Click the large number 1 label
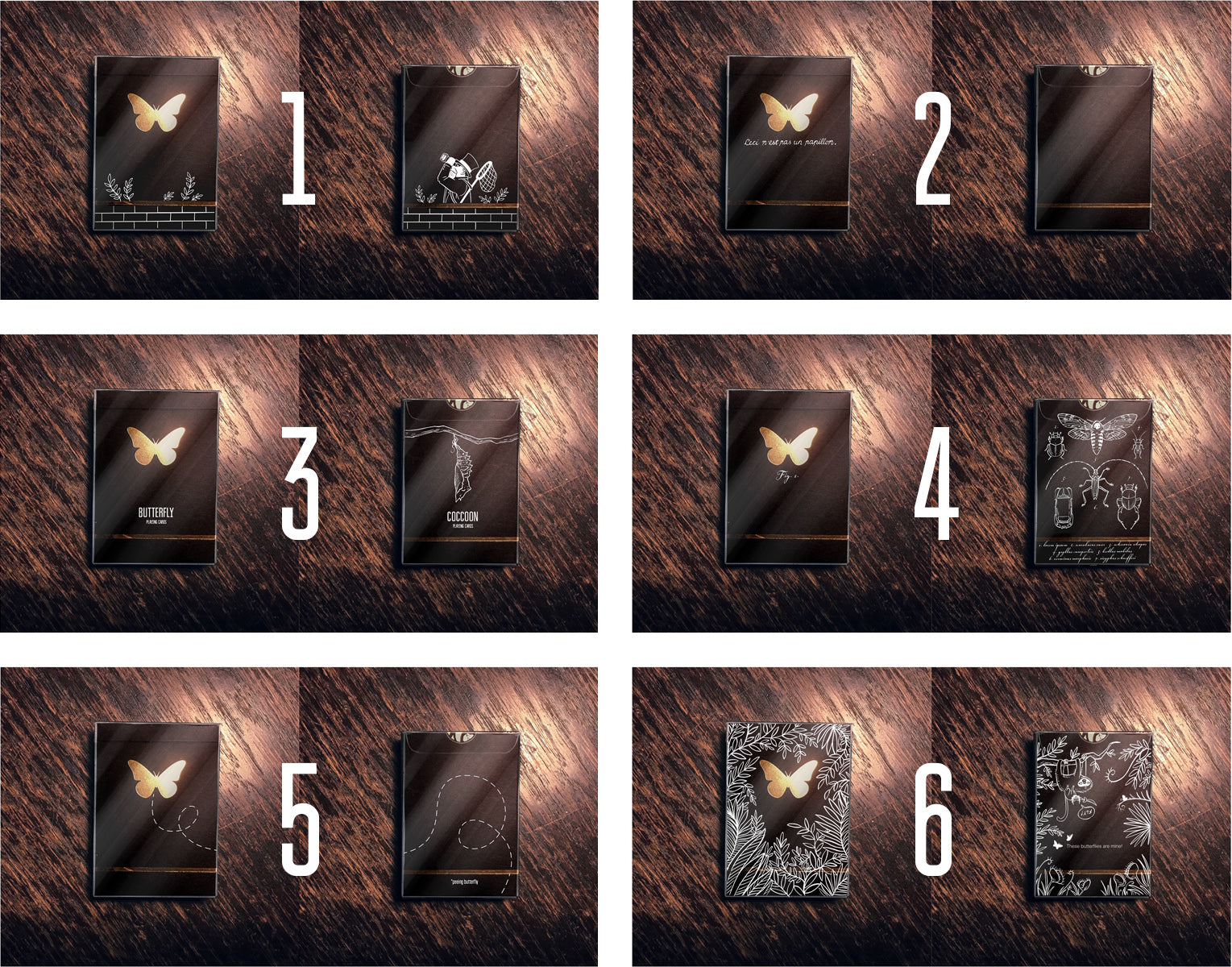 point(298,147)
